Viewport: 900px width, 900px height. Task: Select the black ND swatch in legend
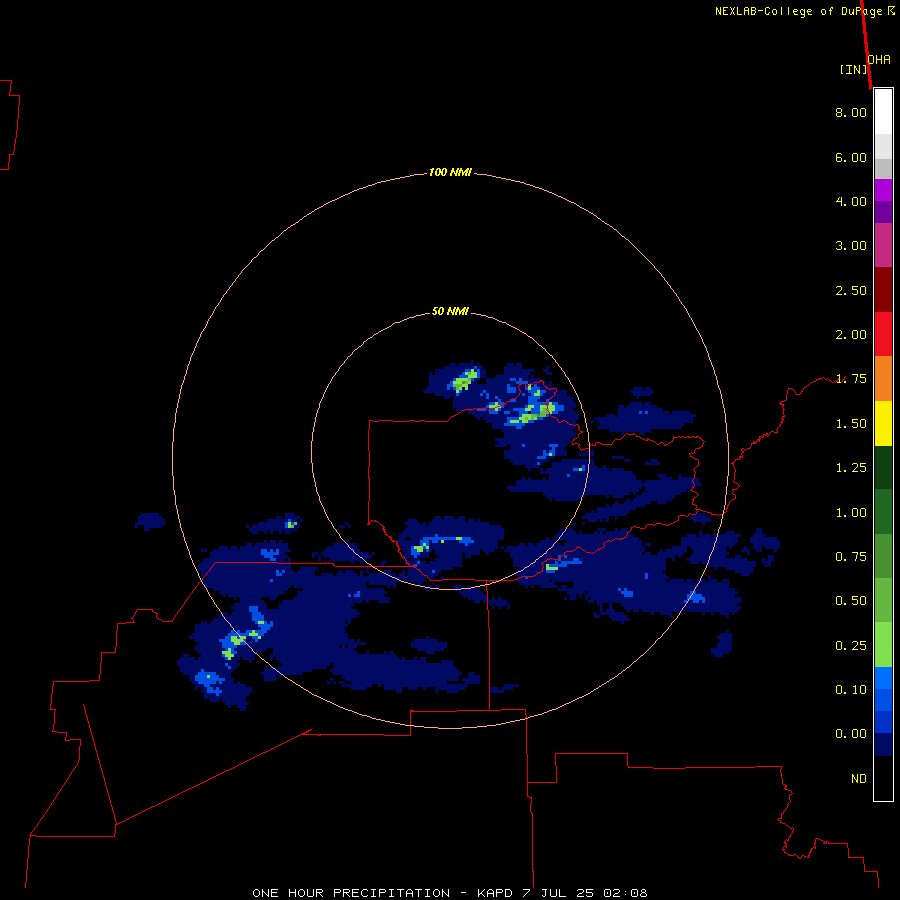(883, 778)
